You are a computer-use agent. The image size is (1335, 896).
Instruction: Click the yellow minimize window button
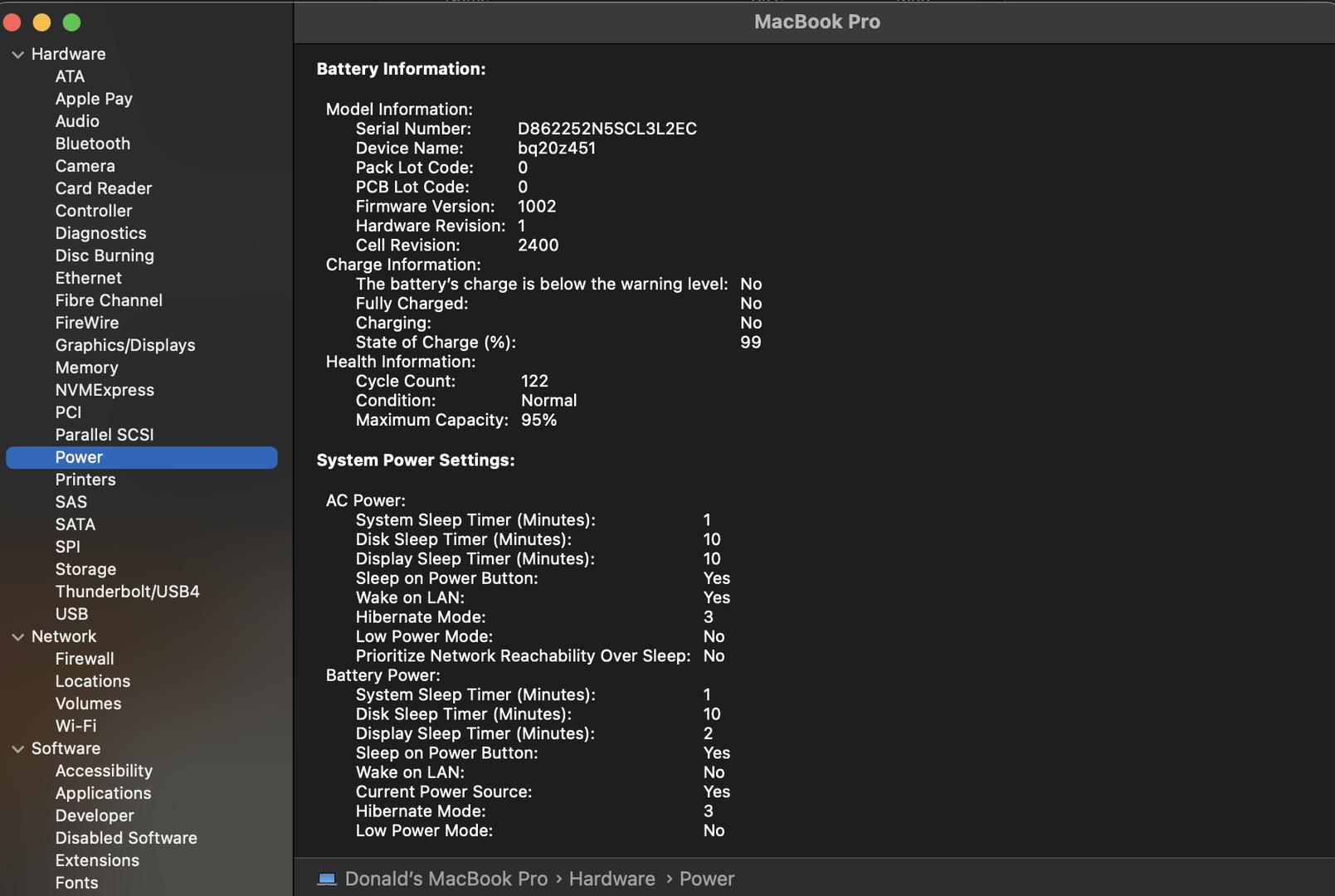click(41, 22)
